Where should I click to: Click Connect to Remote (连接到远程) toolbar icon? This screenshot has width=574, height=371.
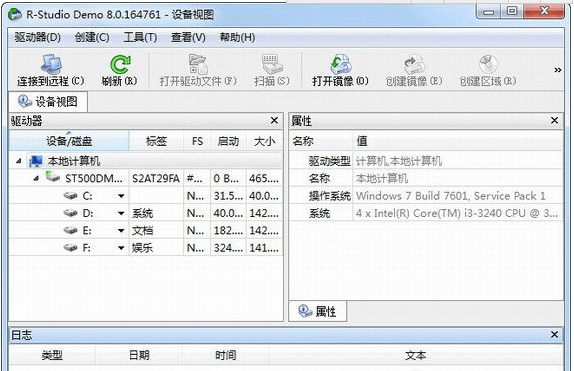pos(51,64)
